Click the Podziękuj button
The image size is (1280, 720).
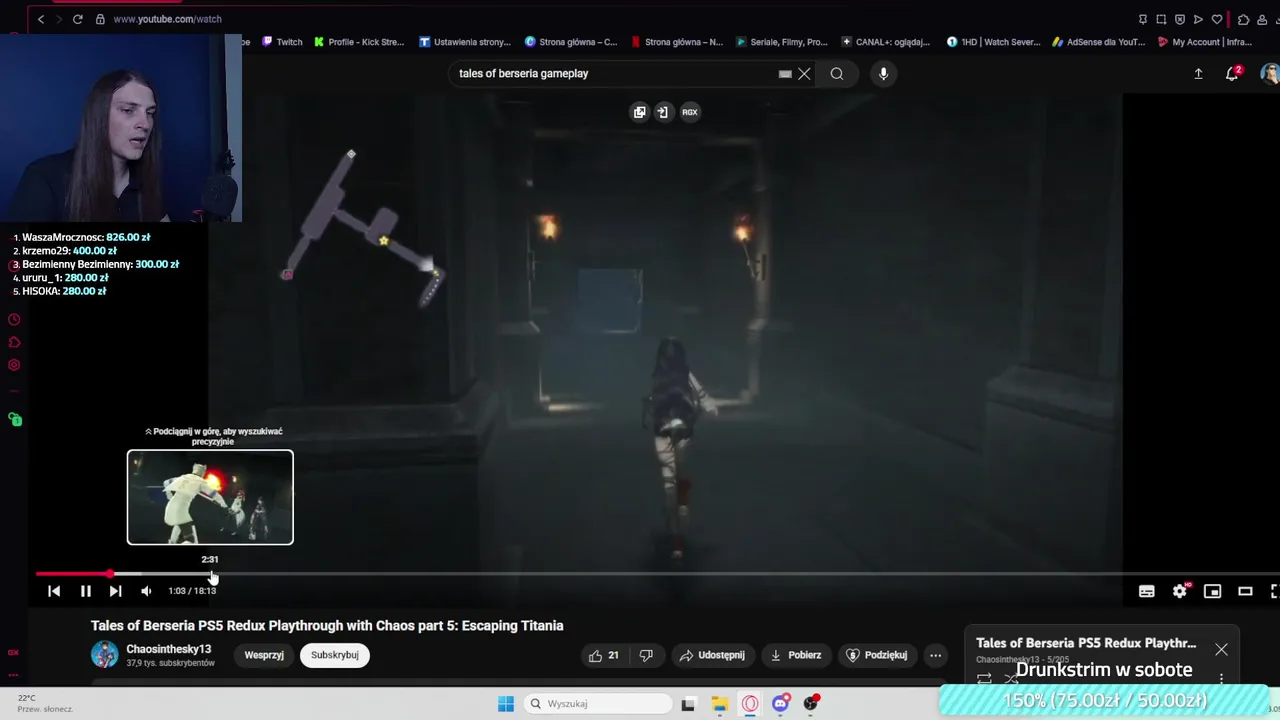coord(877,655)
